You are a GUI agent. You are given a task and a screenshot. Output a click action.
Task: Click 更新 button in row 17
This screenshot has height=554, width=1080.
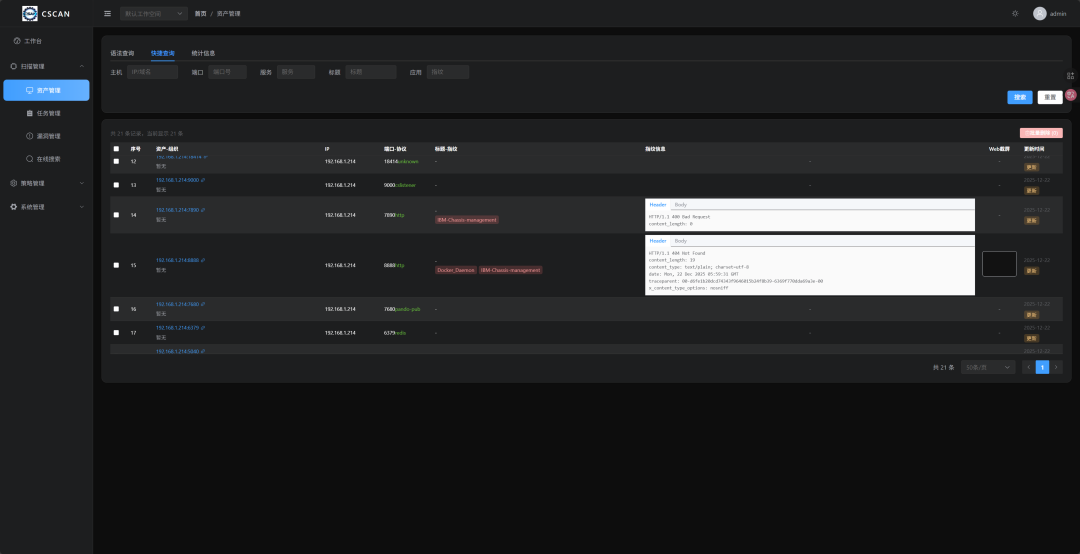[x=1031, y=338]
